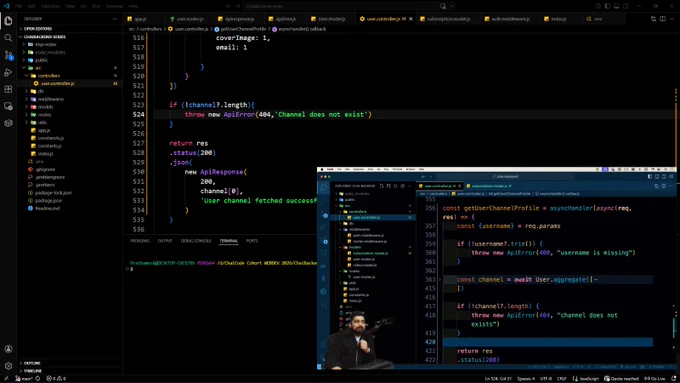
Task: Expand the models folder
Action: 69,107
